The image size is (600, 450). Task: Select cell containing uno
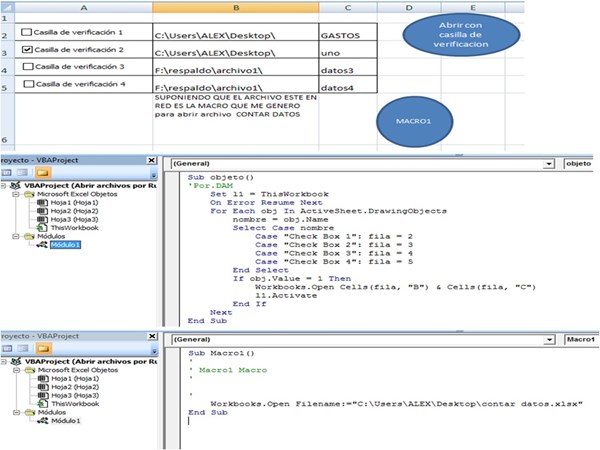click(348, 50)
